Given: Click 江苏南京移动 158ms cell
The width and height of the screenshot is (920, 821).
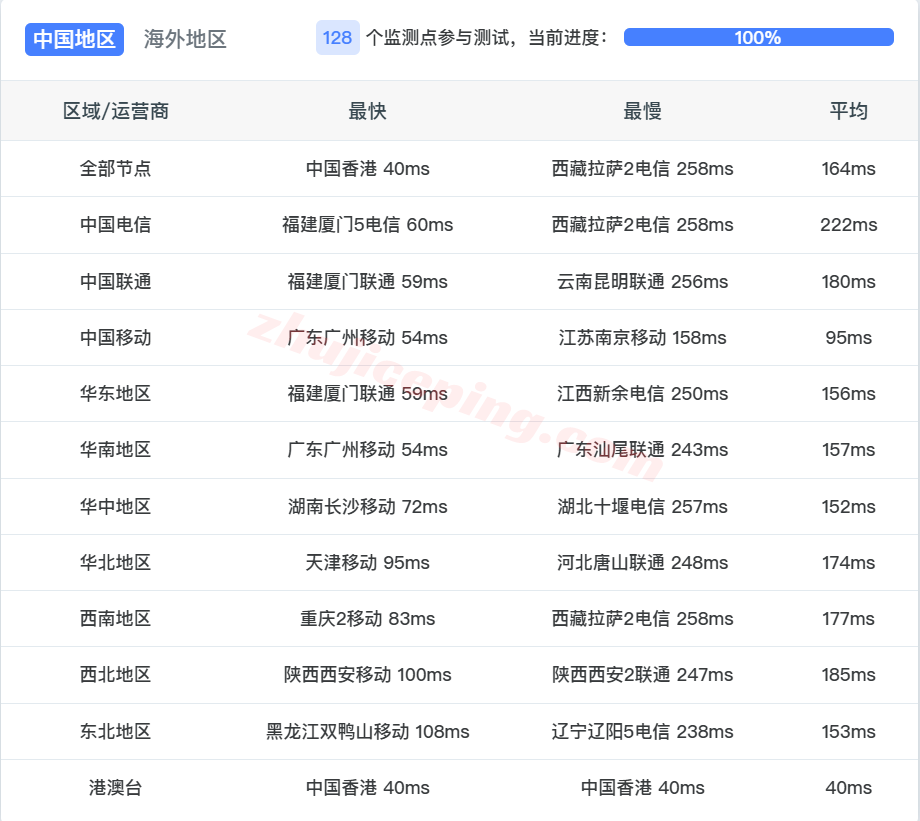Looking at the screenshot, I should 642,337.
